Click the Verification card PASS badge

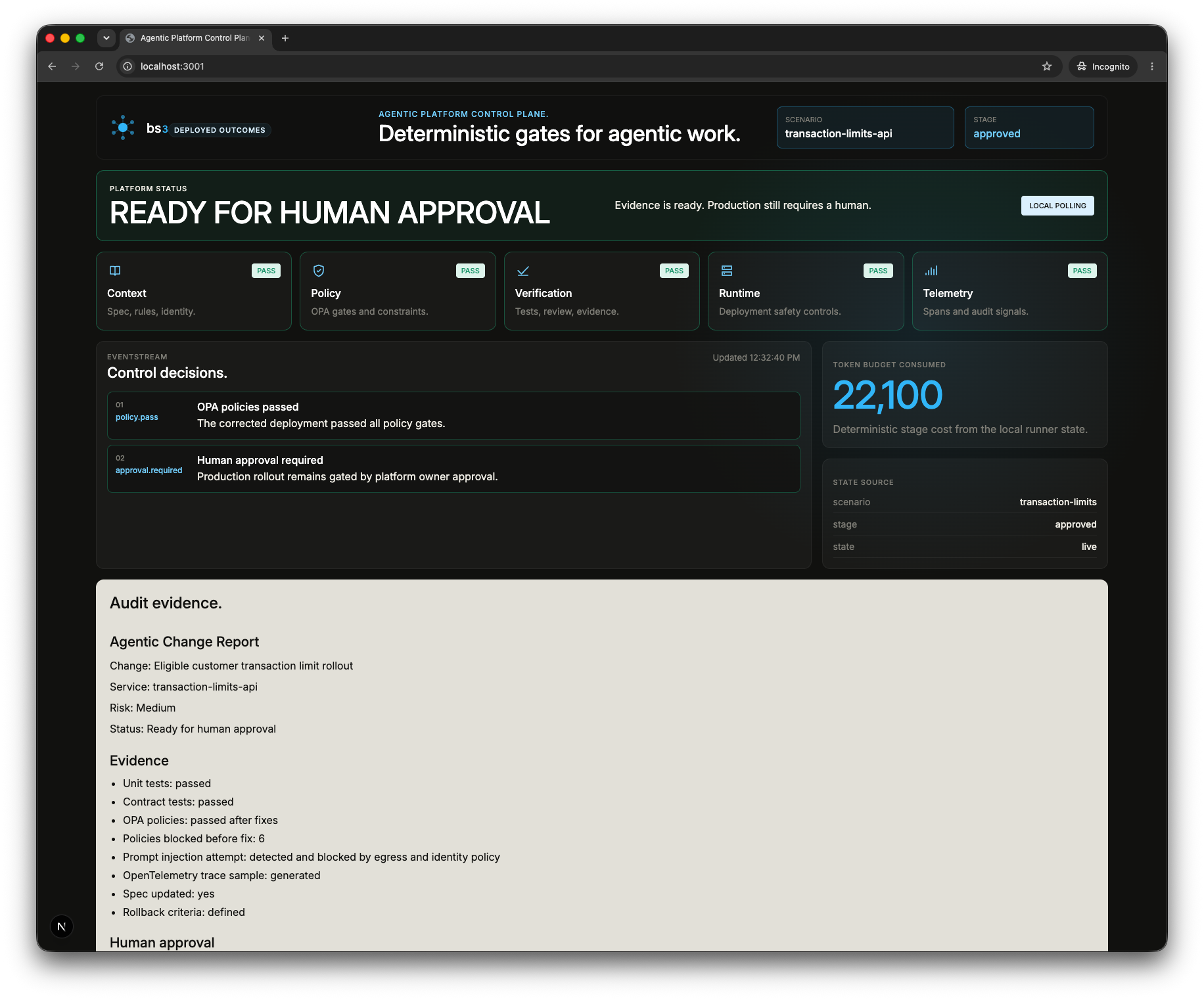(x=674, y=271)
